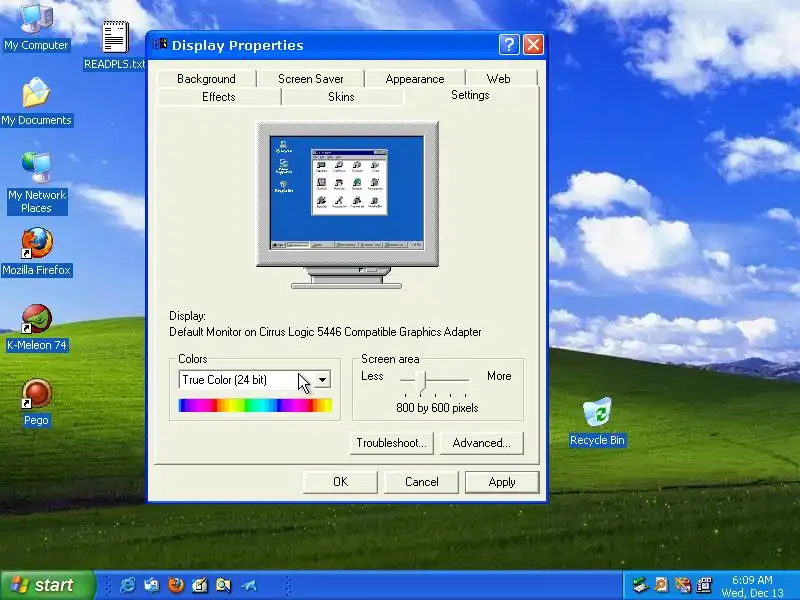Open Outlook Express quick launch icon
Image resolution: width=800 pixels, height=600 pixels.
[x=152, y=585]
